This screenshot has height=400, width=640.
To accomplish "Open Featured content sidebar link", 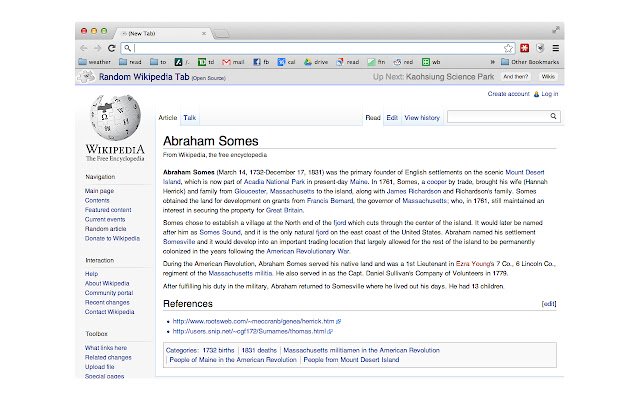I will click(x=108, y=210).
